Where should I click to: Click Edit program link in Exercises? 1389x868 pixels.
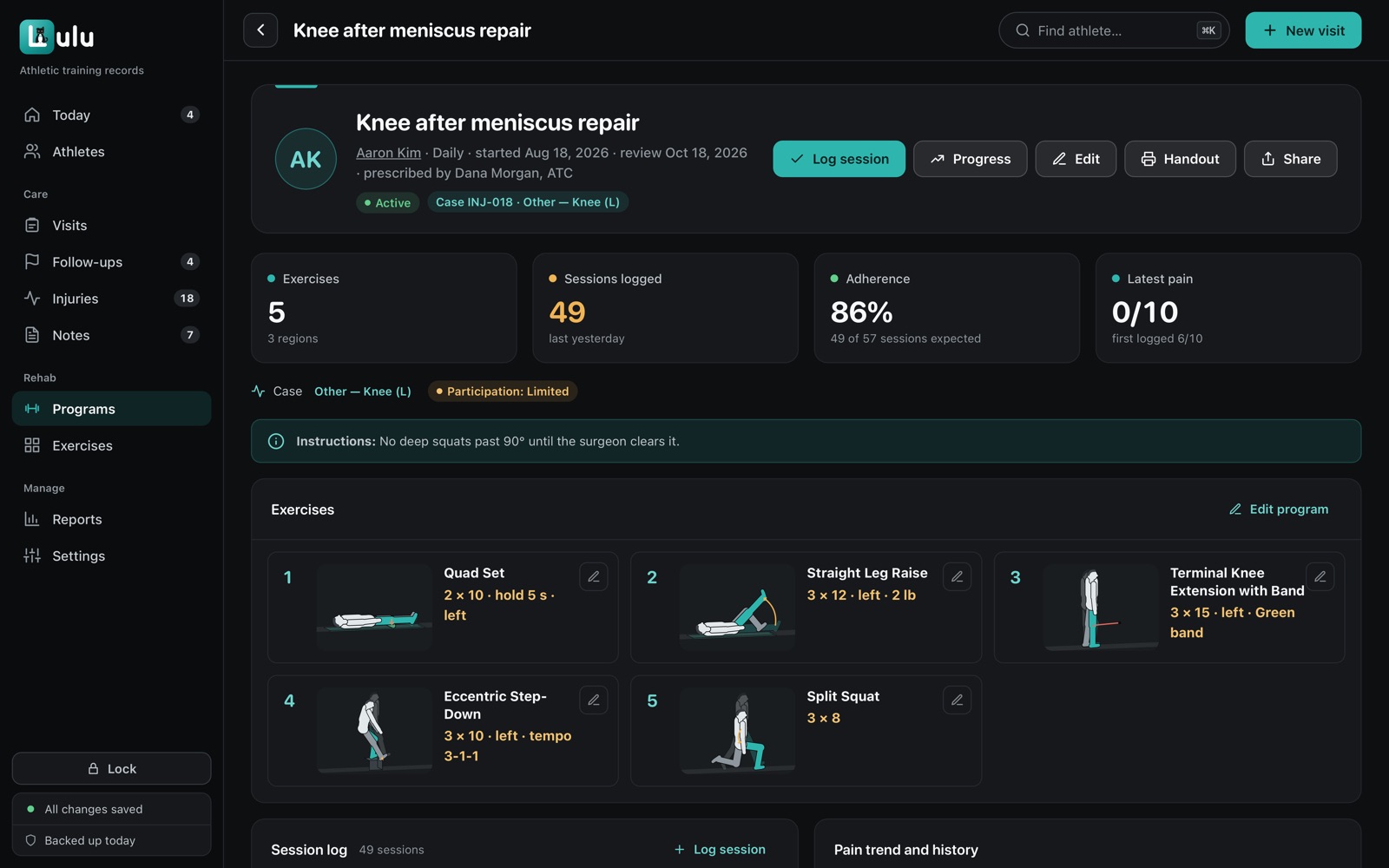point(1279,510)
